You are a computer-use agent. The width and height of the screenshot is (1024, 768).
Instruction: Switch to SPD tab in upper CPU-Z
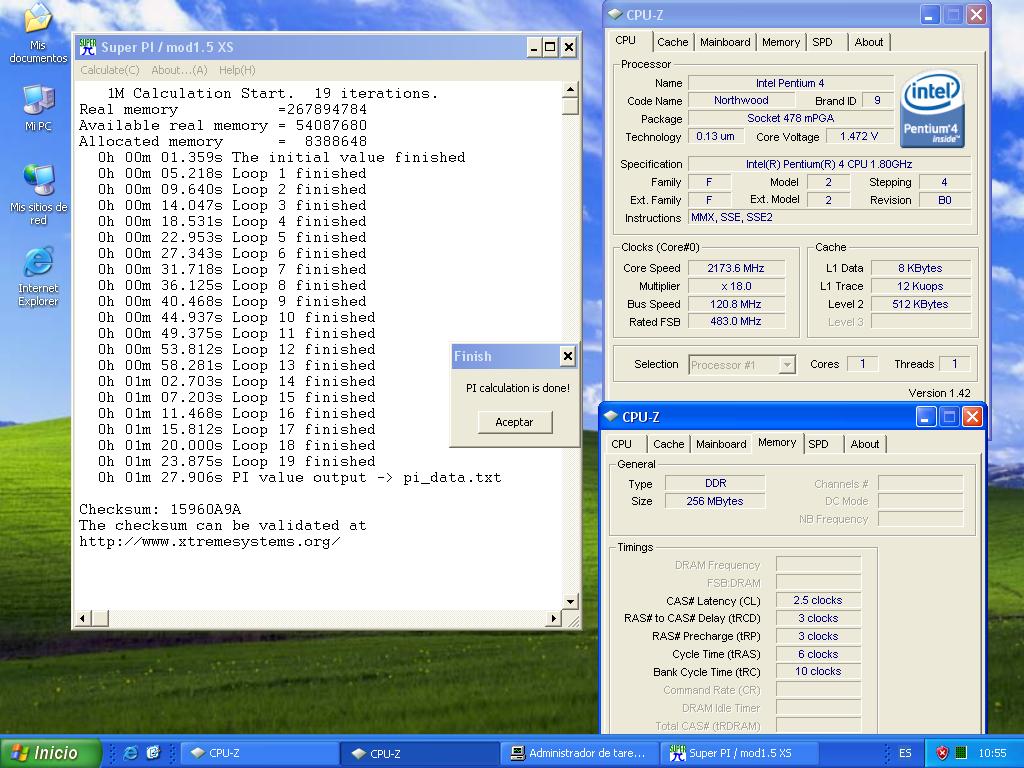(823, 42)
